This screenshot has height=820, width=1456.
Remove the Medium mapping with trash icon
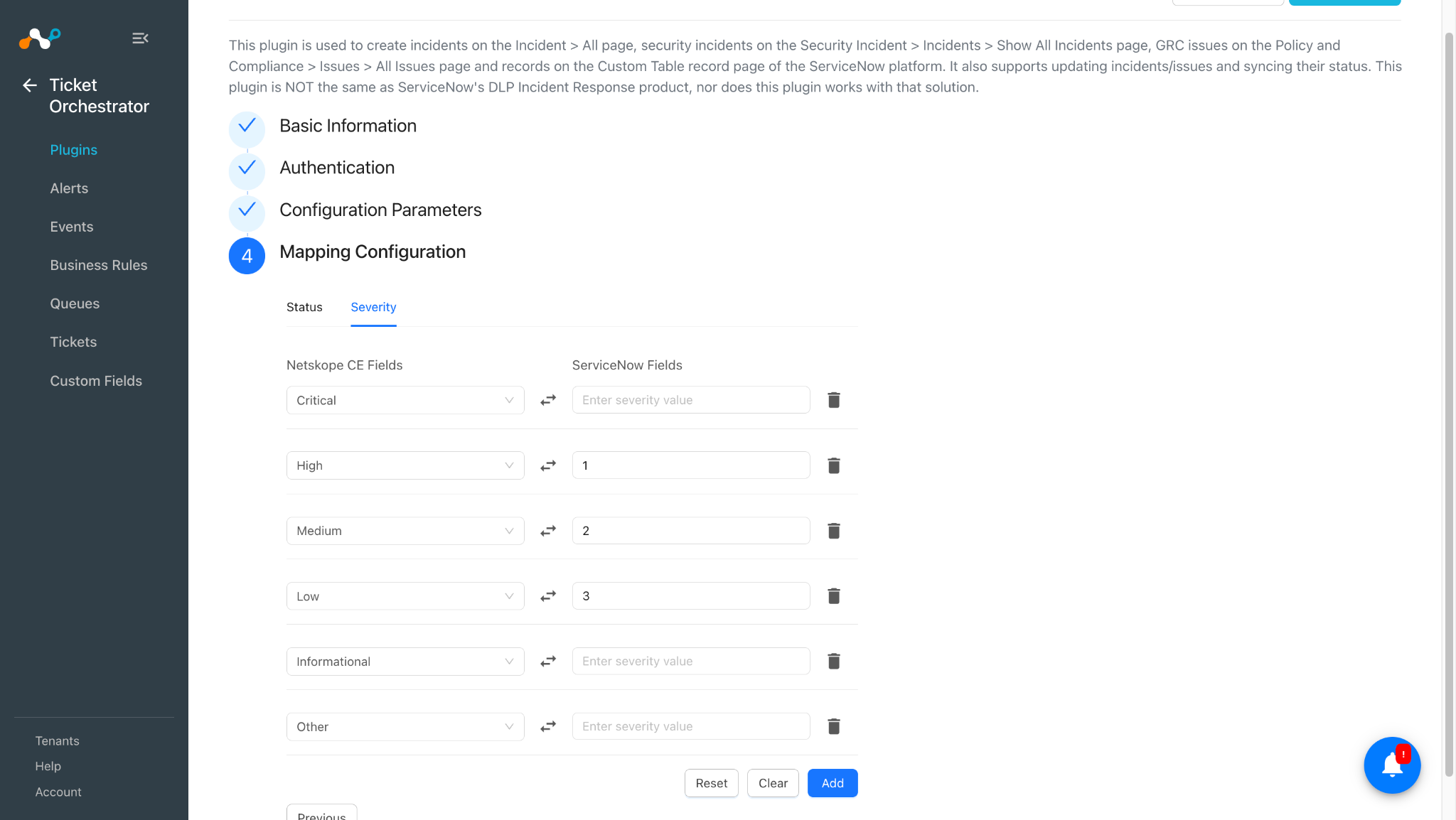point(834,531)
